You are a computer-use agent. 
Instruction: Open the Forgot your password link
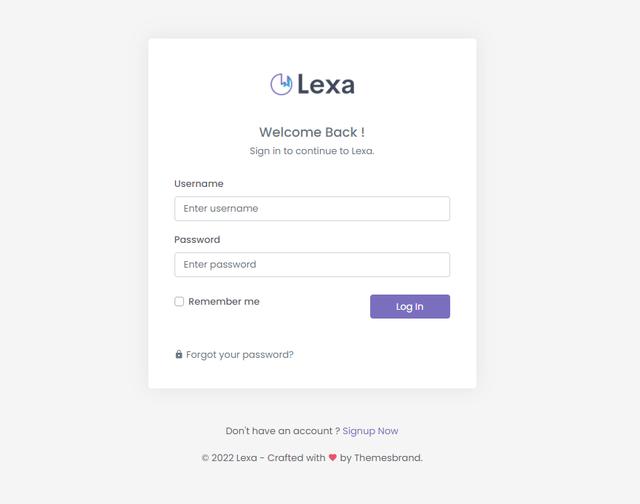(x=240, y=355)
